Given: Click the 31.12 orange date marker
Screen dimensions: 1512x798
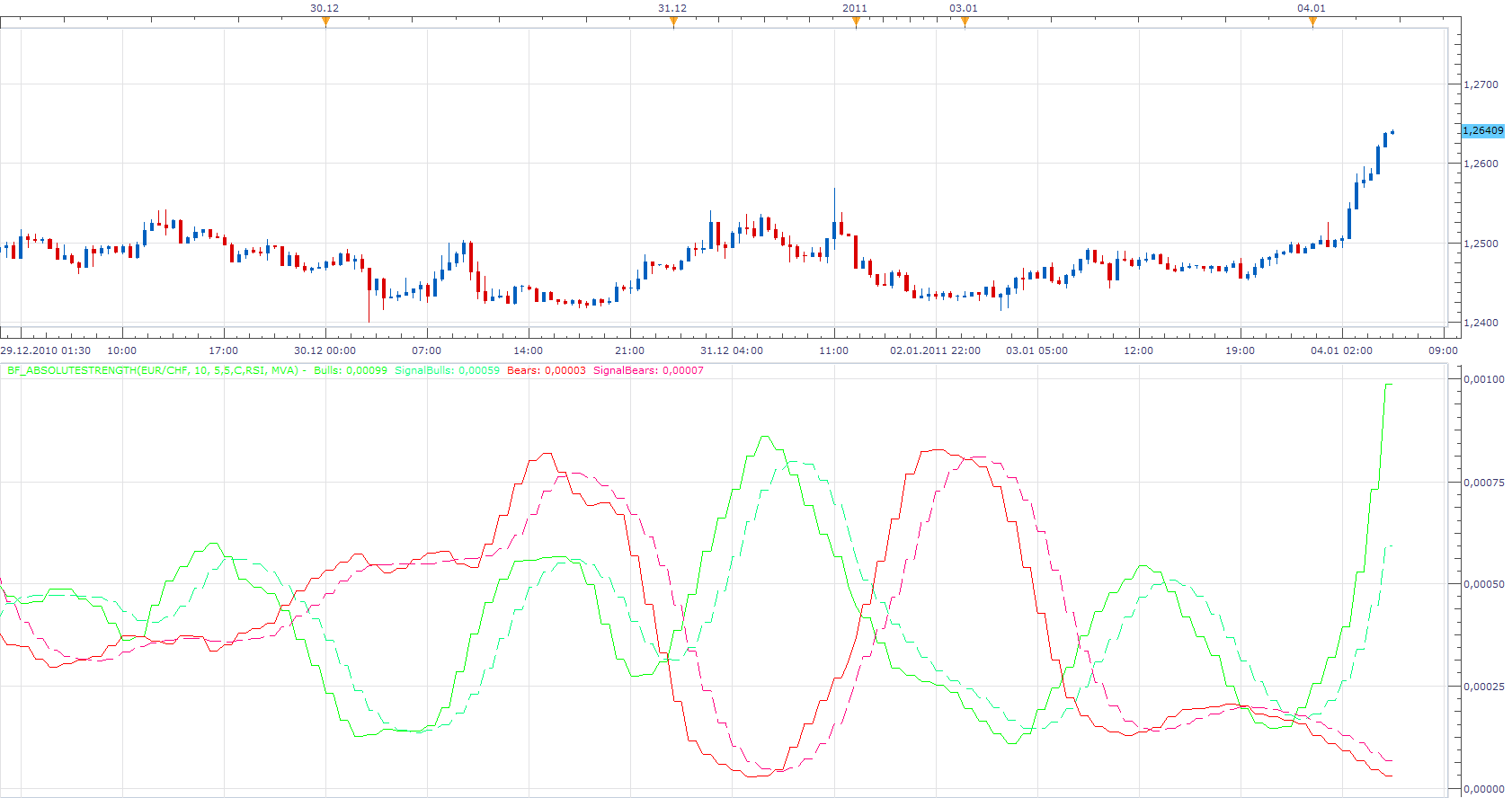Looking at the screenshot, I should pyautogui.click(x=673, y=22).
